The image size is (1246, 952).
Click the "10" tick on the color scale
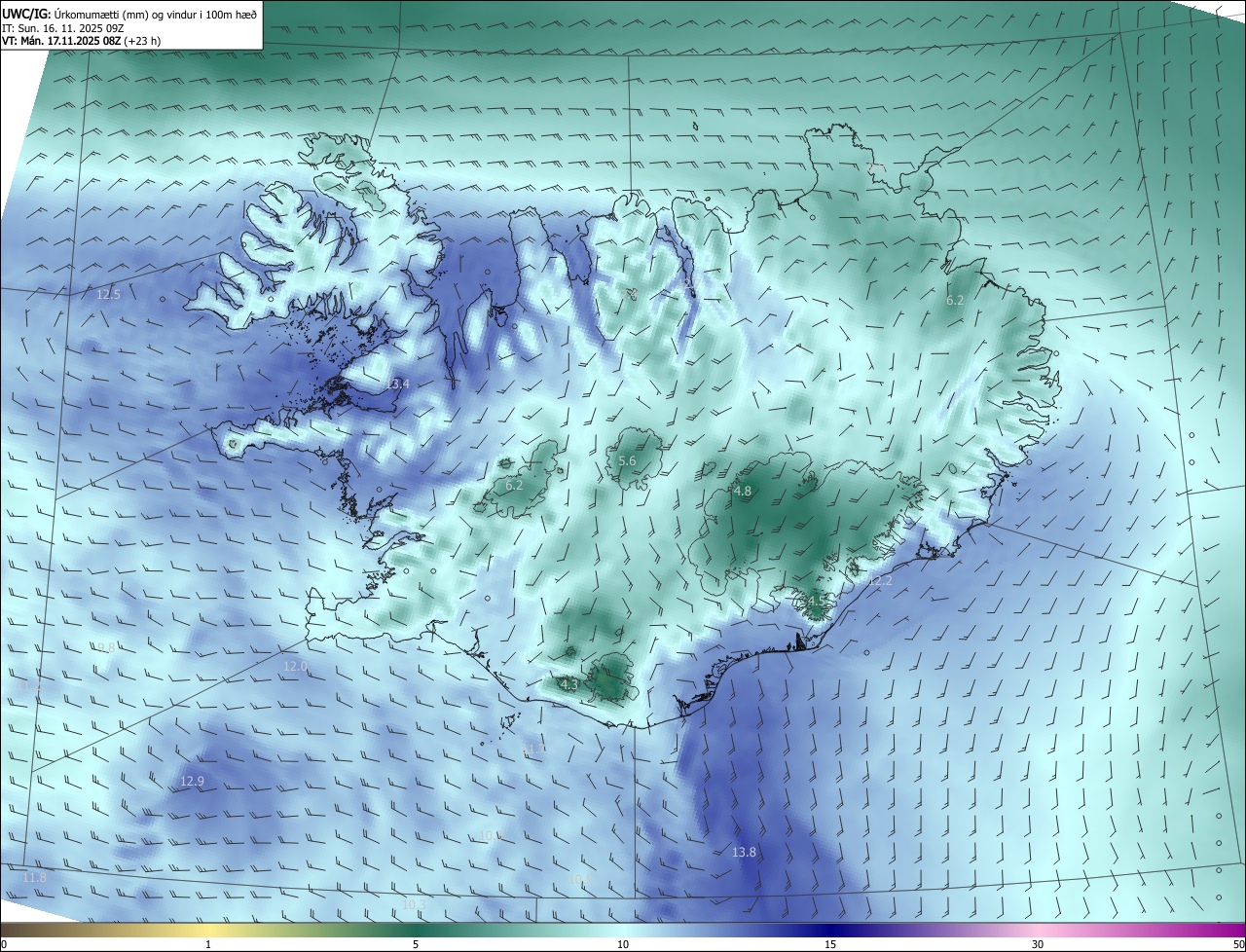click(623, 944)
